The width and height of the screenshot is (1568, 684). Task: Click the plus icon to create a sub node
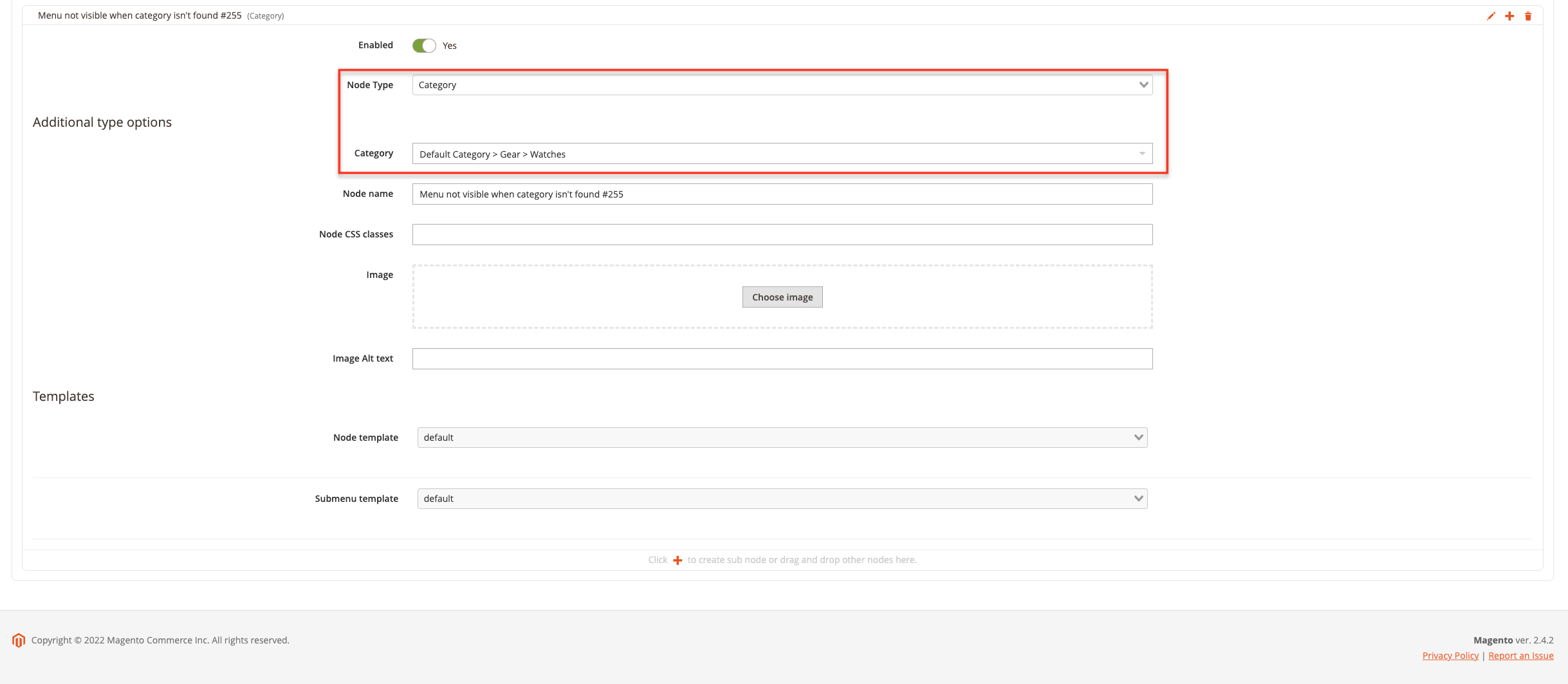pos(677,560)
